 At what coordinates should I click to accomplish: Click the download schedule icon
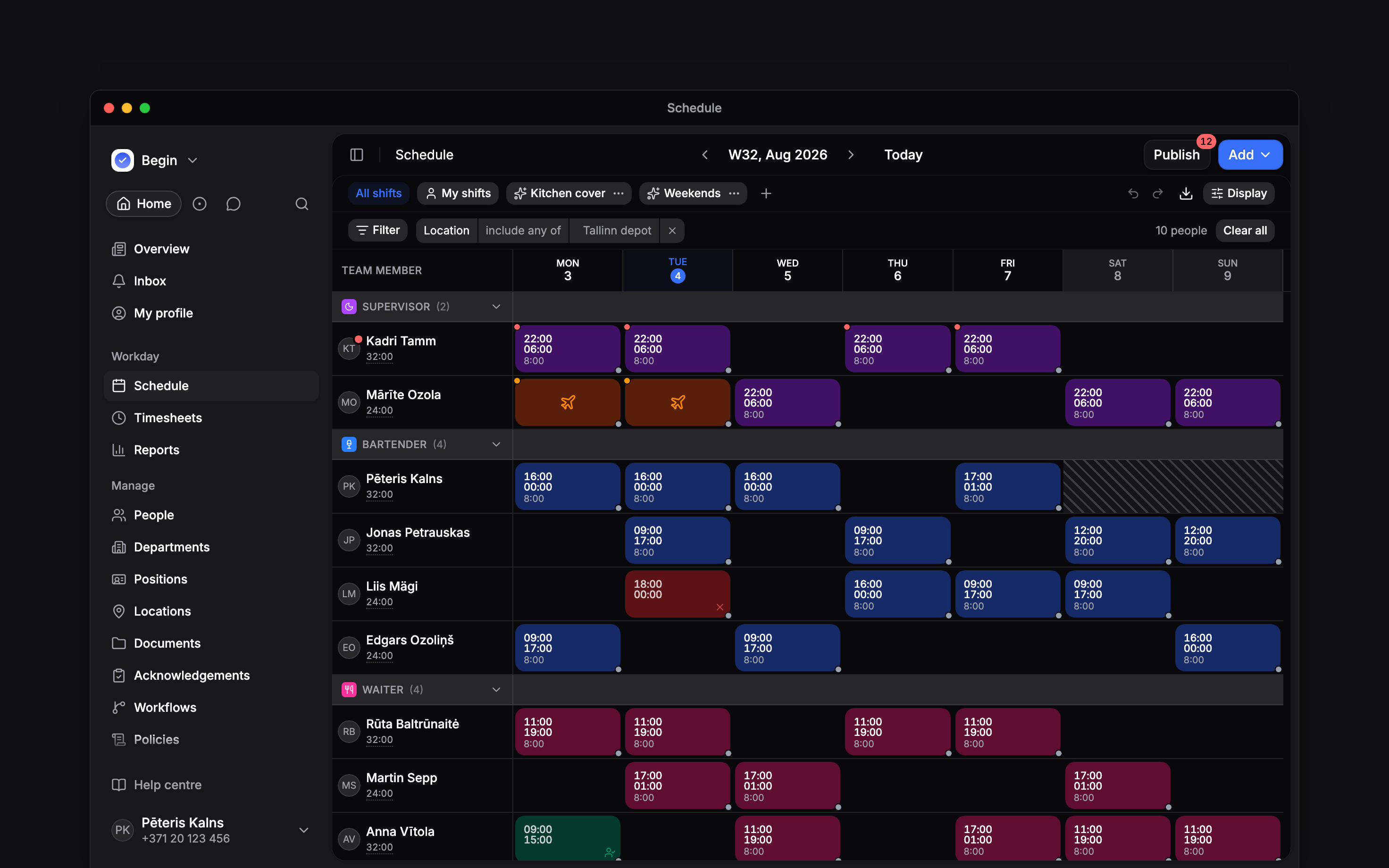[1186, 193]
